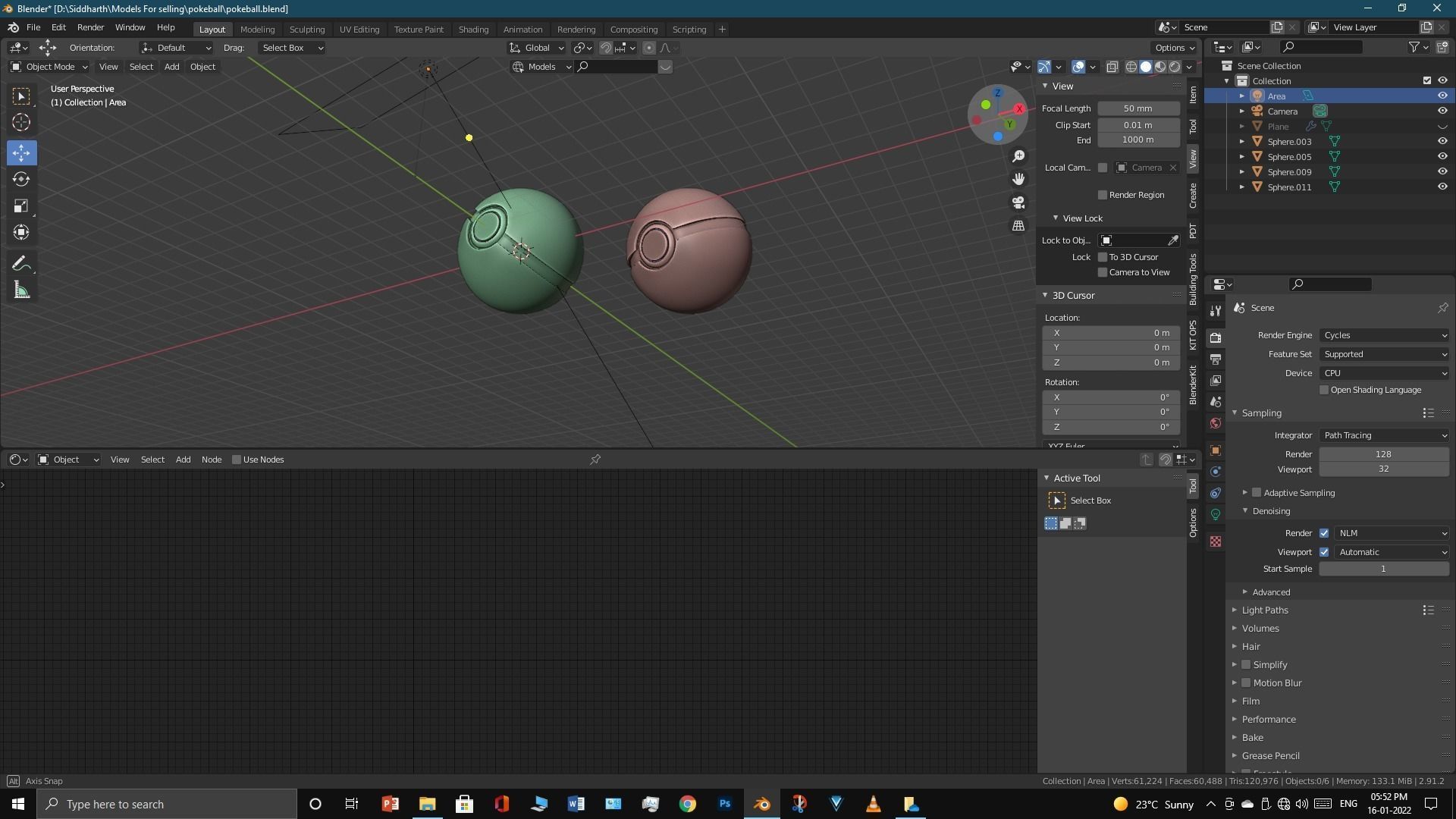Enable Camera to View checkbox
Viewport: 1456px width, 819px height.
[1103, 272]
